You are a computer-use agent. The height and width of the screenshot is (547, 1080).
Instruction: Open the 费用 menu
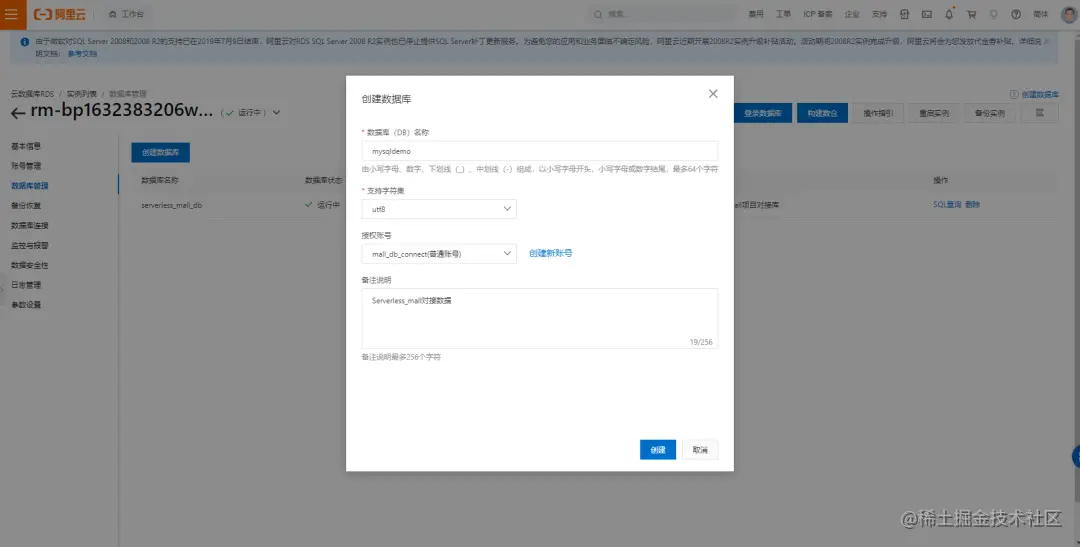click(x=756, y=14)
